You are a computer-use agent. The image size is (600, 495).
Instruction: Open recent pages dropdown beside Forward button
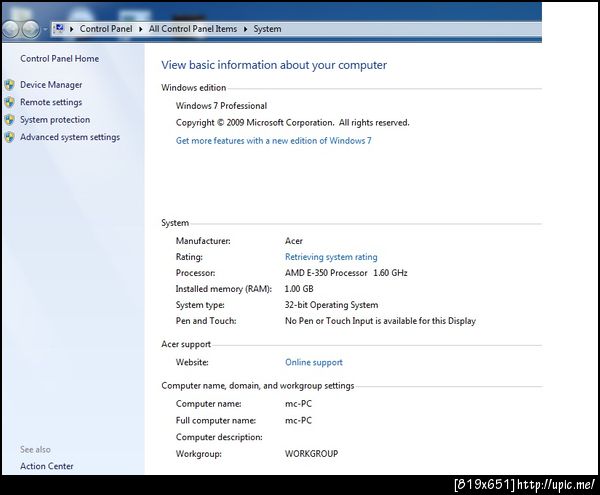[45, 29]
